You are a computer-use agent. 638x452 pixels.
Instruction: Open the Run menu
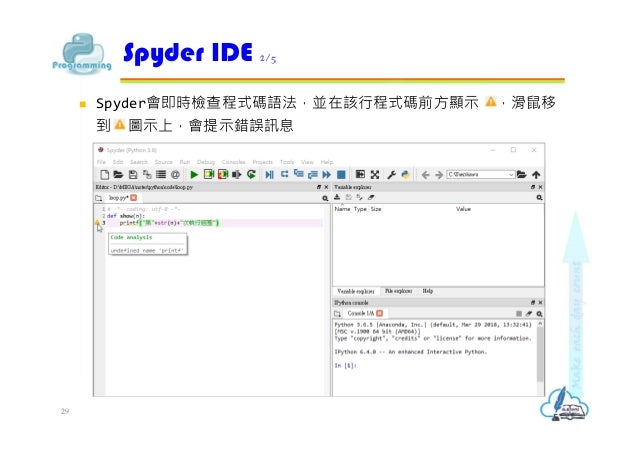[185, 162]
